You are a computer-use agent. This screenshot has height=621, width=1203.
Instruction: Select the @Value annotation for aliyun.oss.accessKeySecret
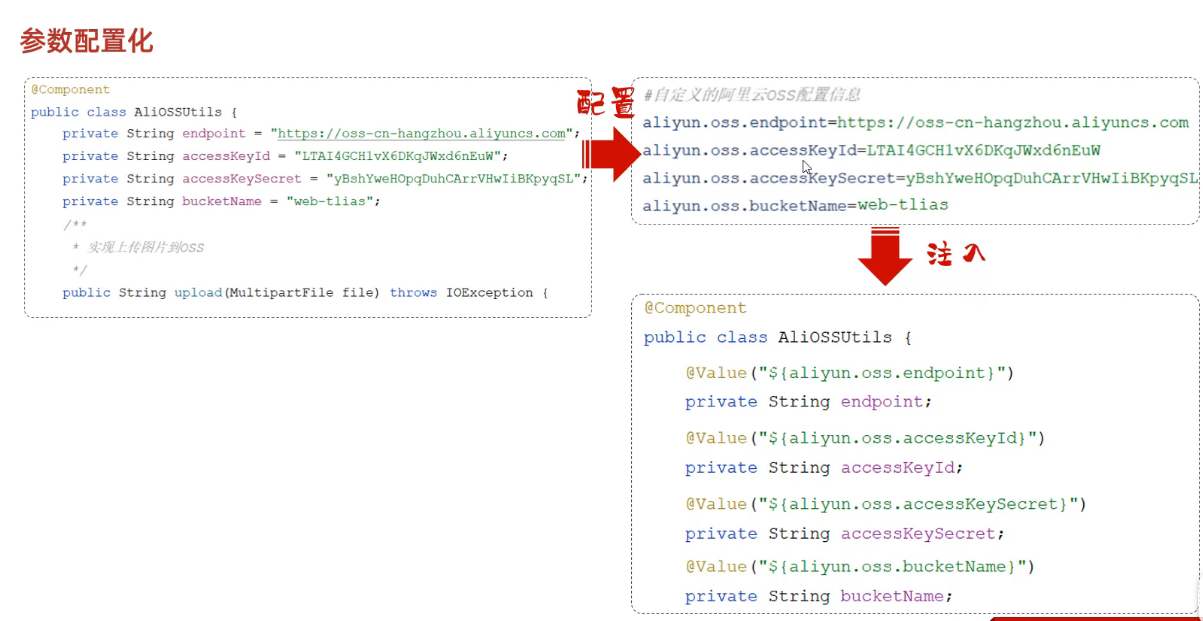885,504
